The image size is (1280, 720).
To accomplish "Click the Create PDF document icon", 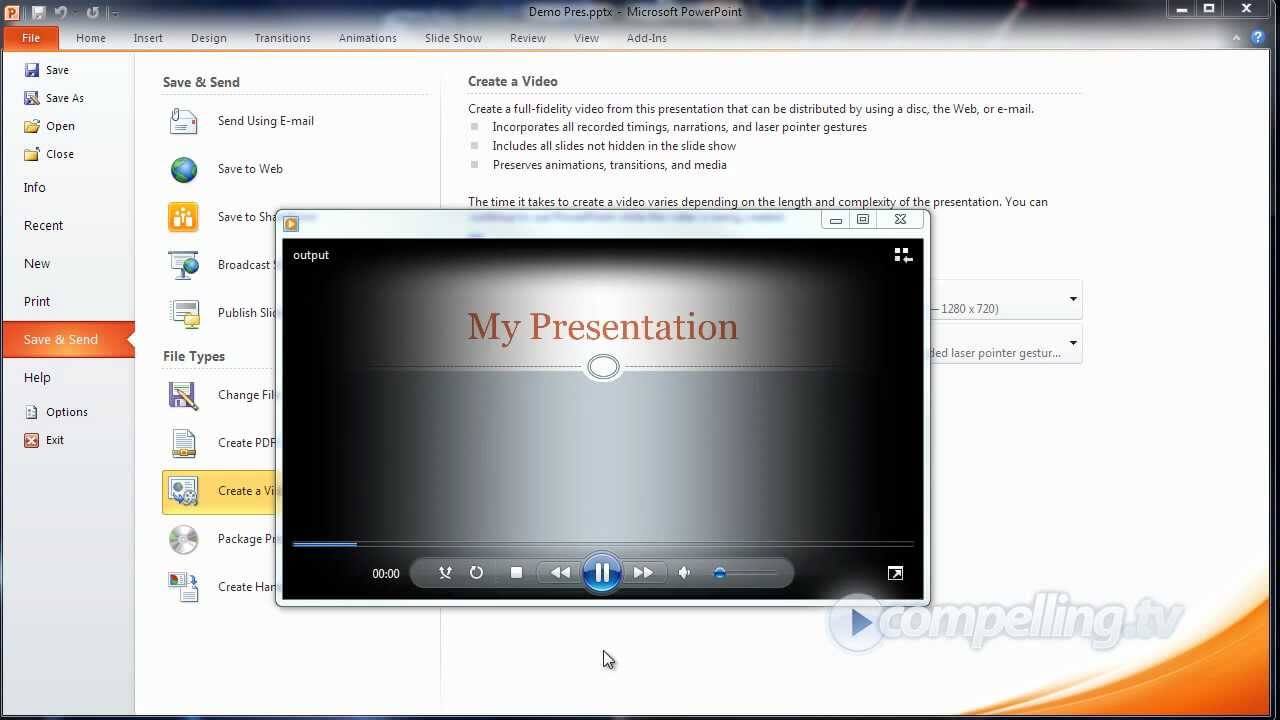I will (184, 443).
